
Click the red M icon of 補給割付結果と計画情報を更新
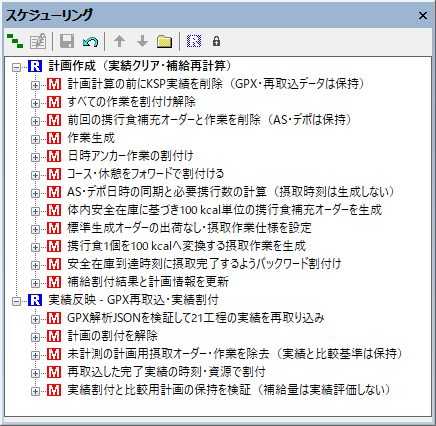[x=54, y=282]
